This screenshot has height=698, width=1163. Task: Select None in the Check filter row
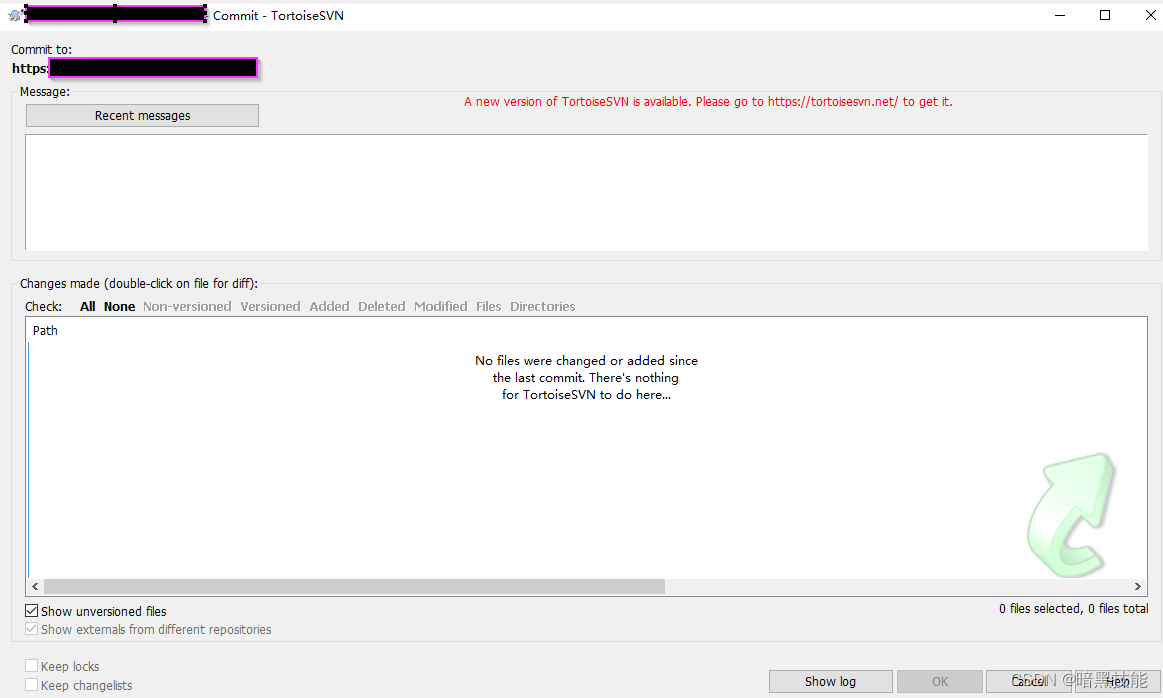(119, 306)
